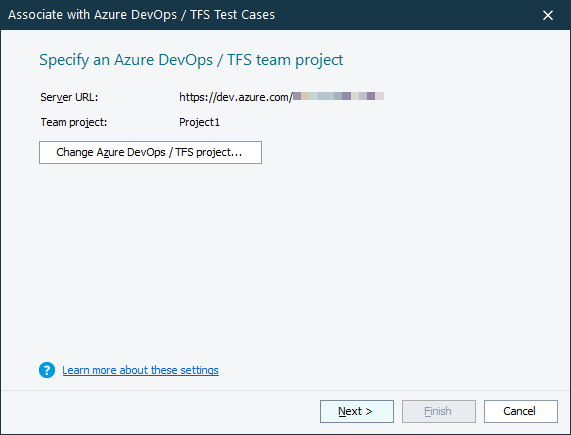Select the Project1 team project value
The width and height of the screenshot is (571, 435).
(200, 122)
